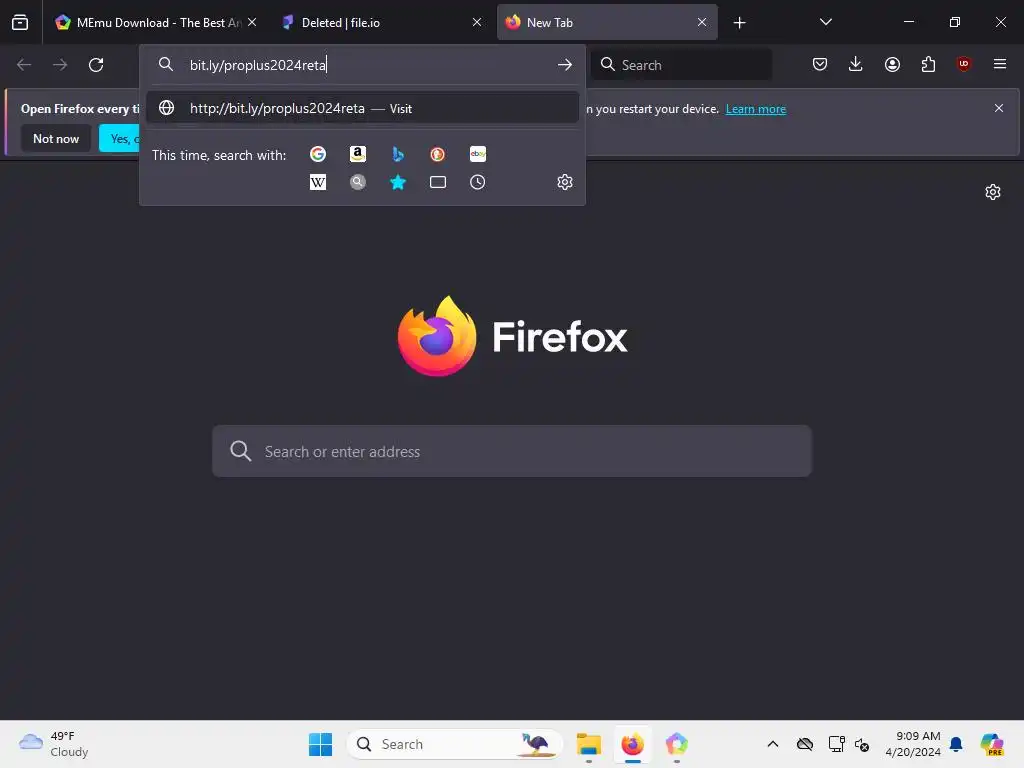Click the taskbar Search box
Viewport: 1024px width, 768px height.
[x=455, y=744]
